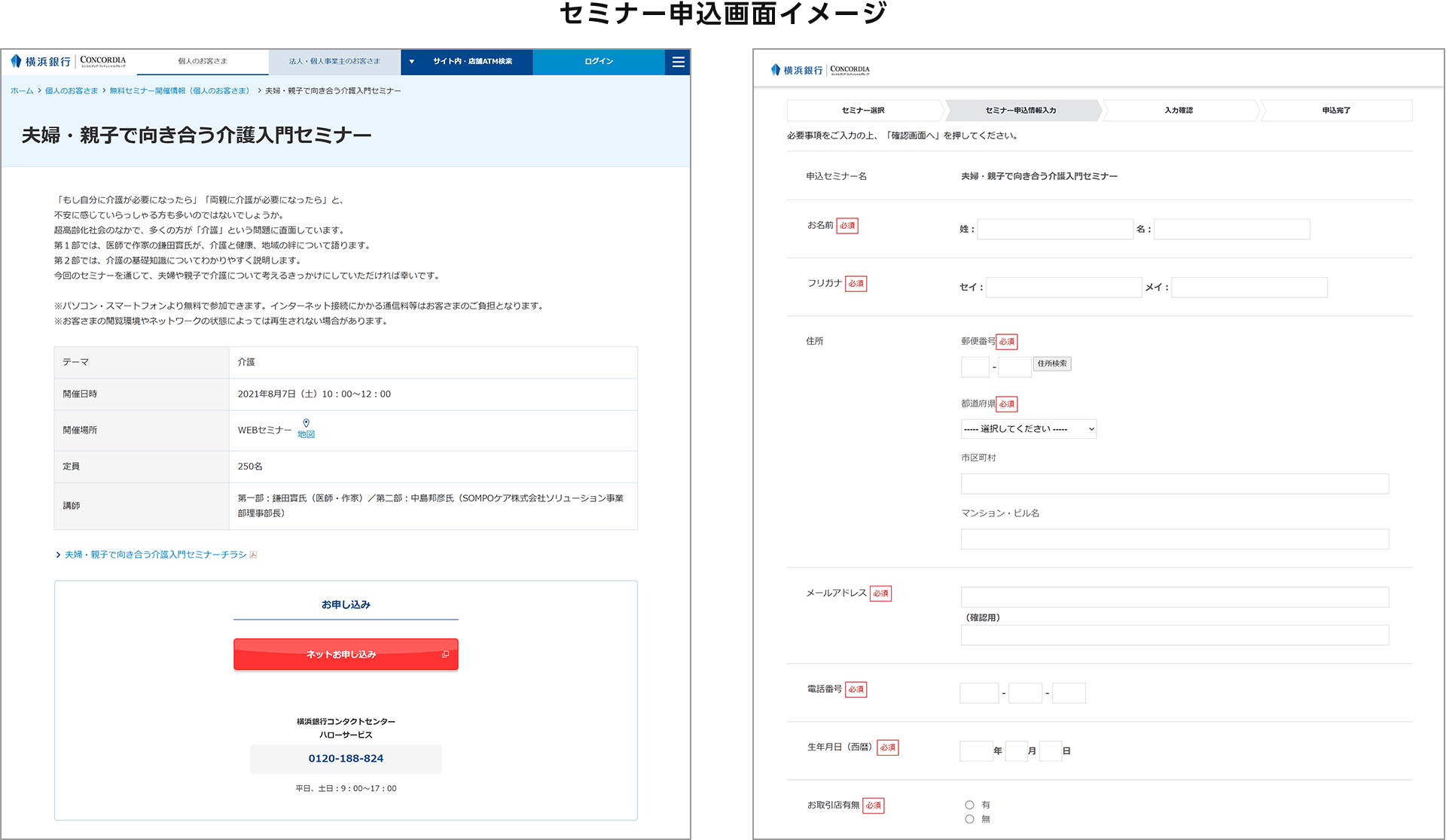Image resolution: width=1446 pixels, height=840 pixels.
Task: Click birth 月 input box
Action: [1017, 751]
